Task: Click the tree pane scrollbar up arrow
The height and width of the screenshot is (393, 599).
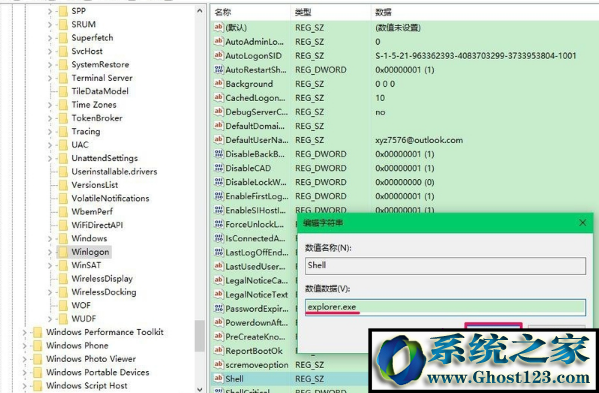Action: click(x=200, y=11)
